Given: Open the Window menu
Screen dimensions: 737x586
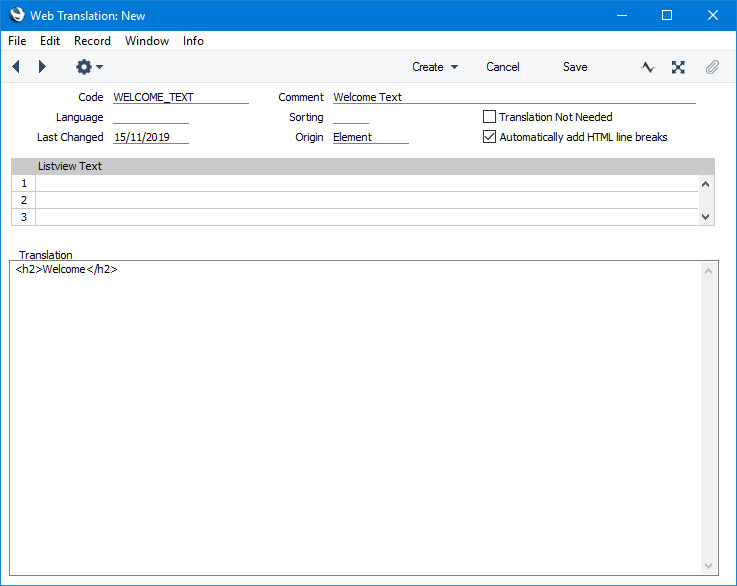Looking at the screenshot, I should [x=147, y=41].
